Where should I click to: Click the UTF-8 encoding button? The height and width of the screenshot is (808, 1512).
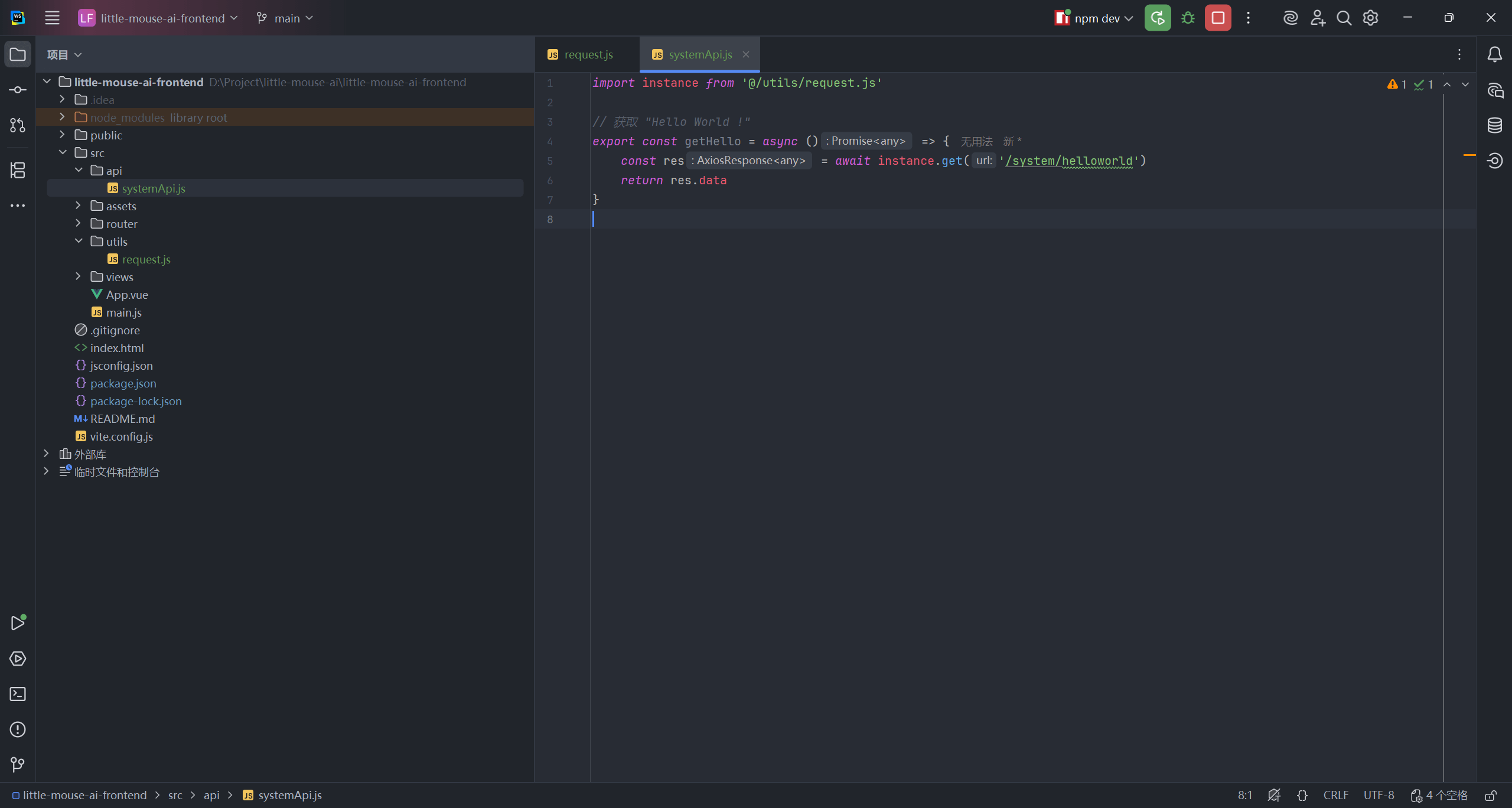[1379, 796]
